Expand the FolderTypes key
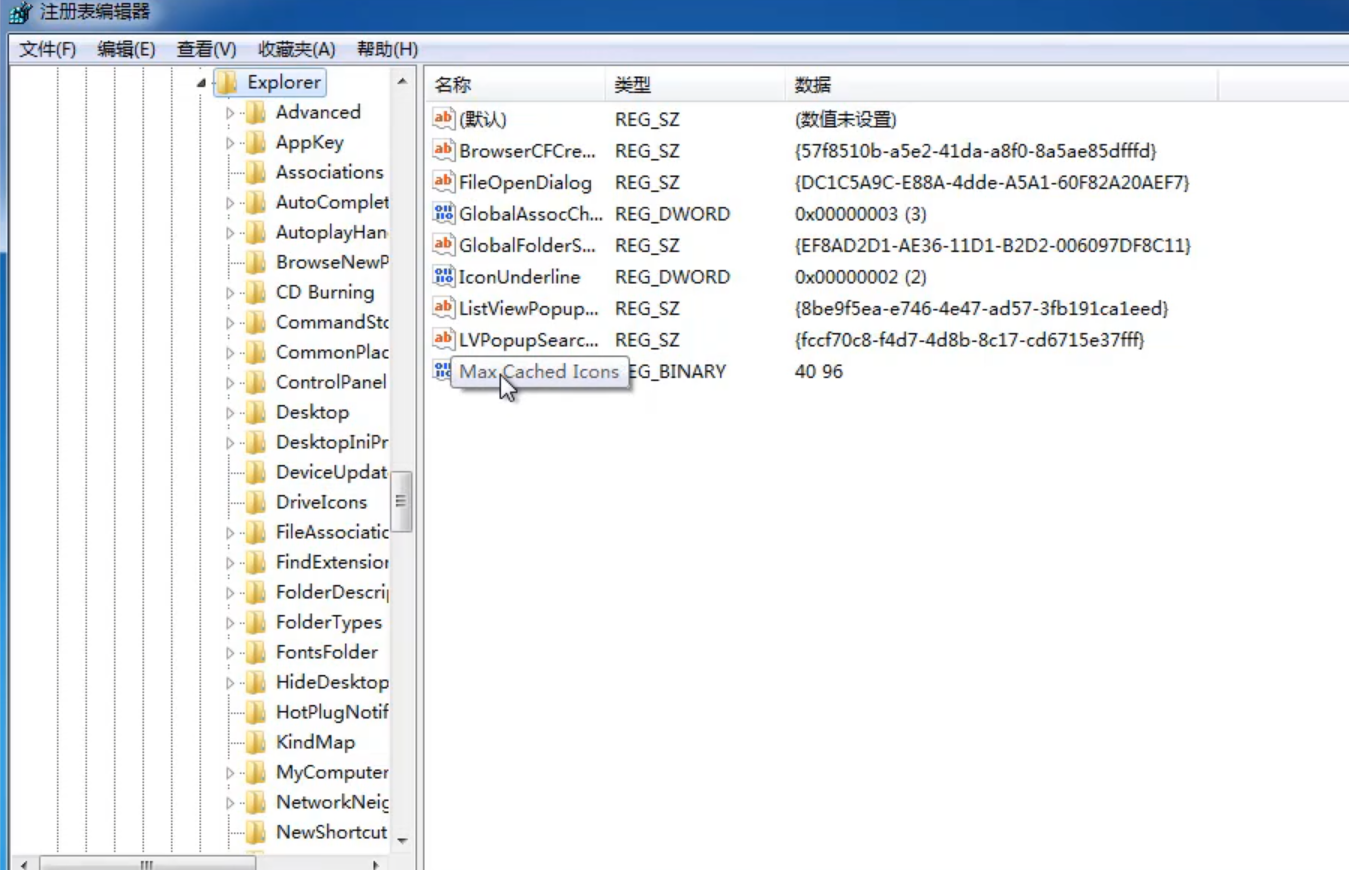 click(x=230, y=623)
